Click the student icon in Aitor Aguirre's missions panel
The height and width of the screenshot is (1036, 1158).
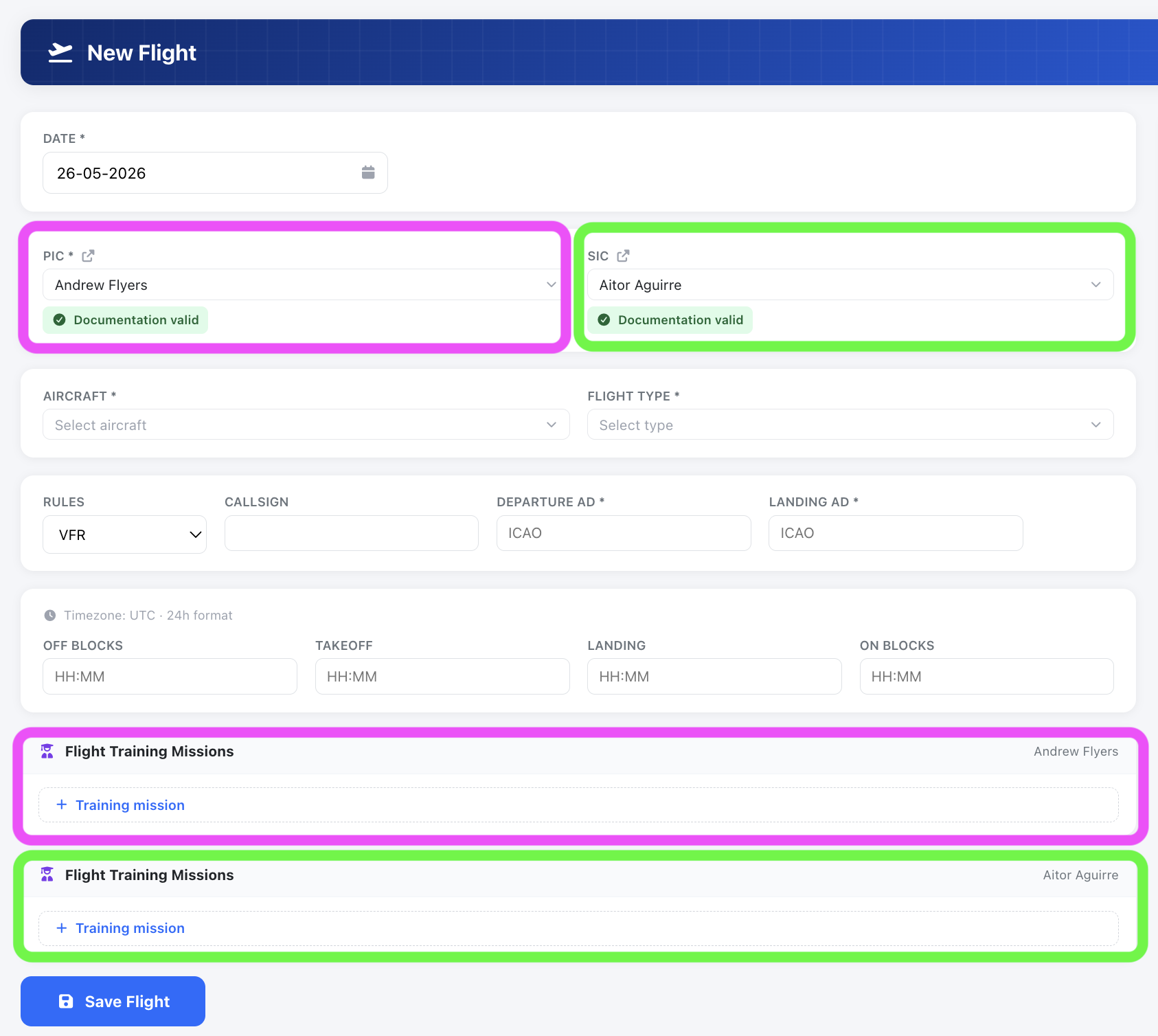47,874
